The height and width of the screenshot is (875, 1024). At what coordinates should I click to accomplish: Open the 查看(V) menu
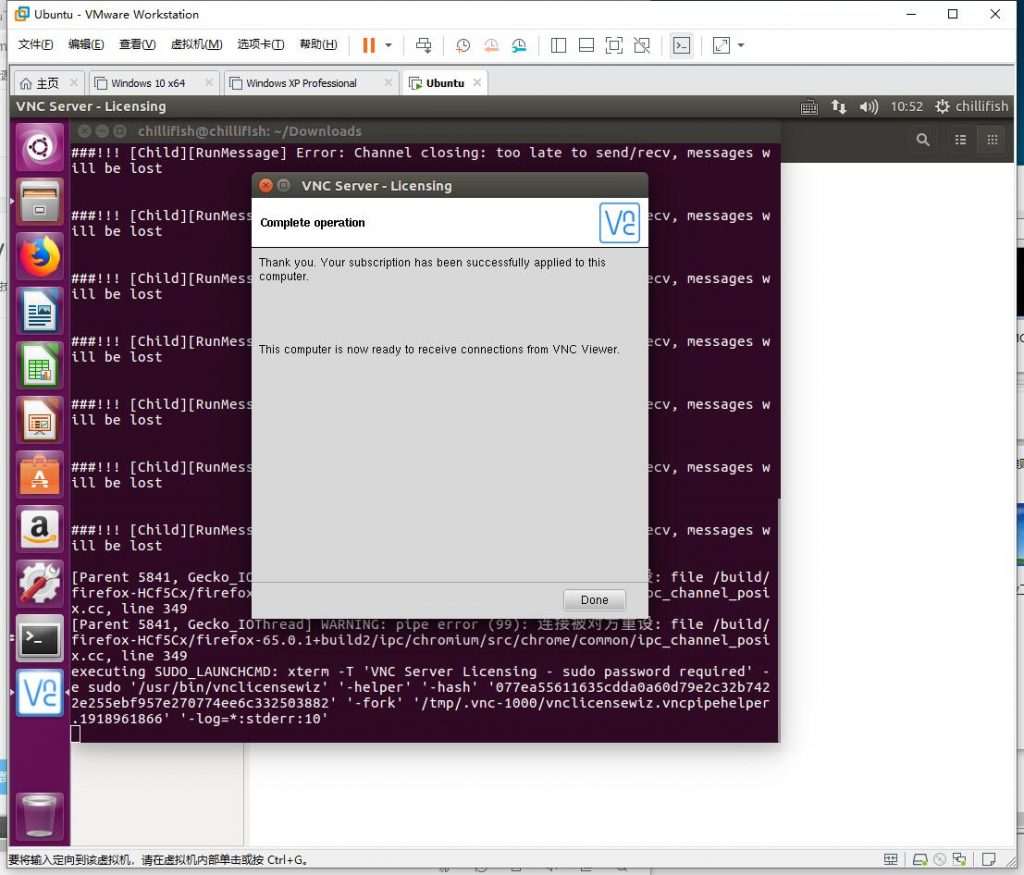pos(137,44)
